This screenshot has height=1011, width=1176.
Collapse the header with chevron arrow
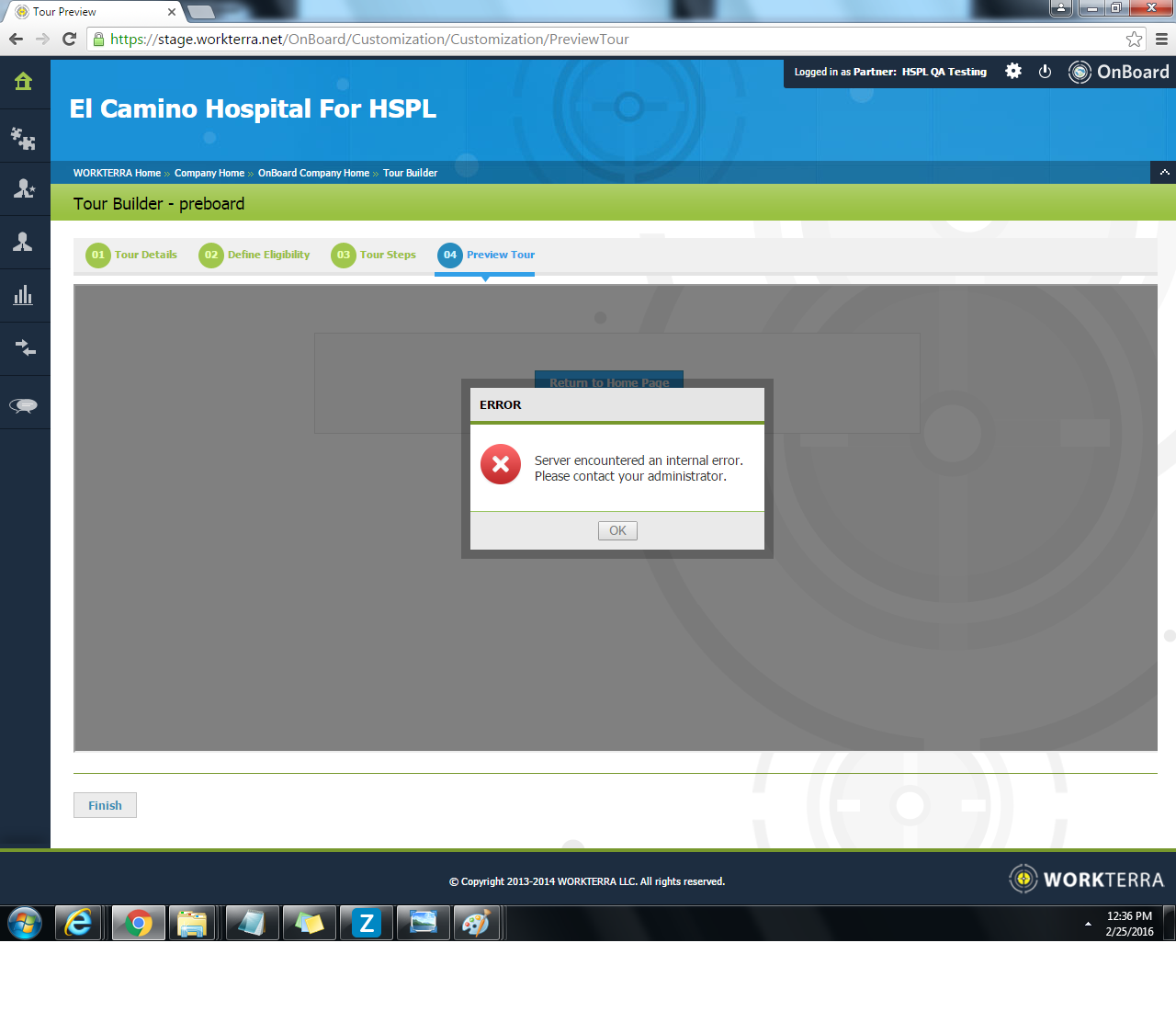click(x=1164, y=173)
